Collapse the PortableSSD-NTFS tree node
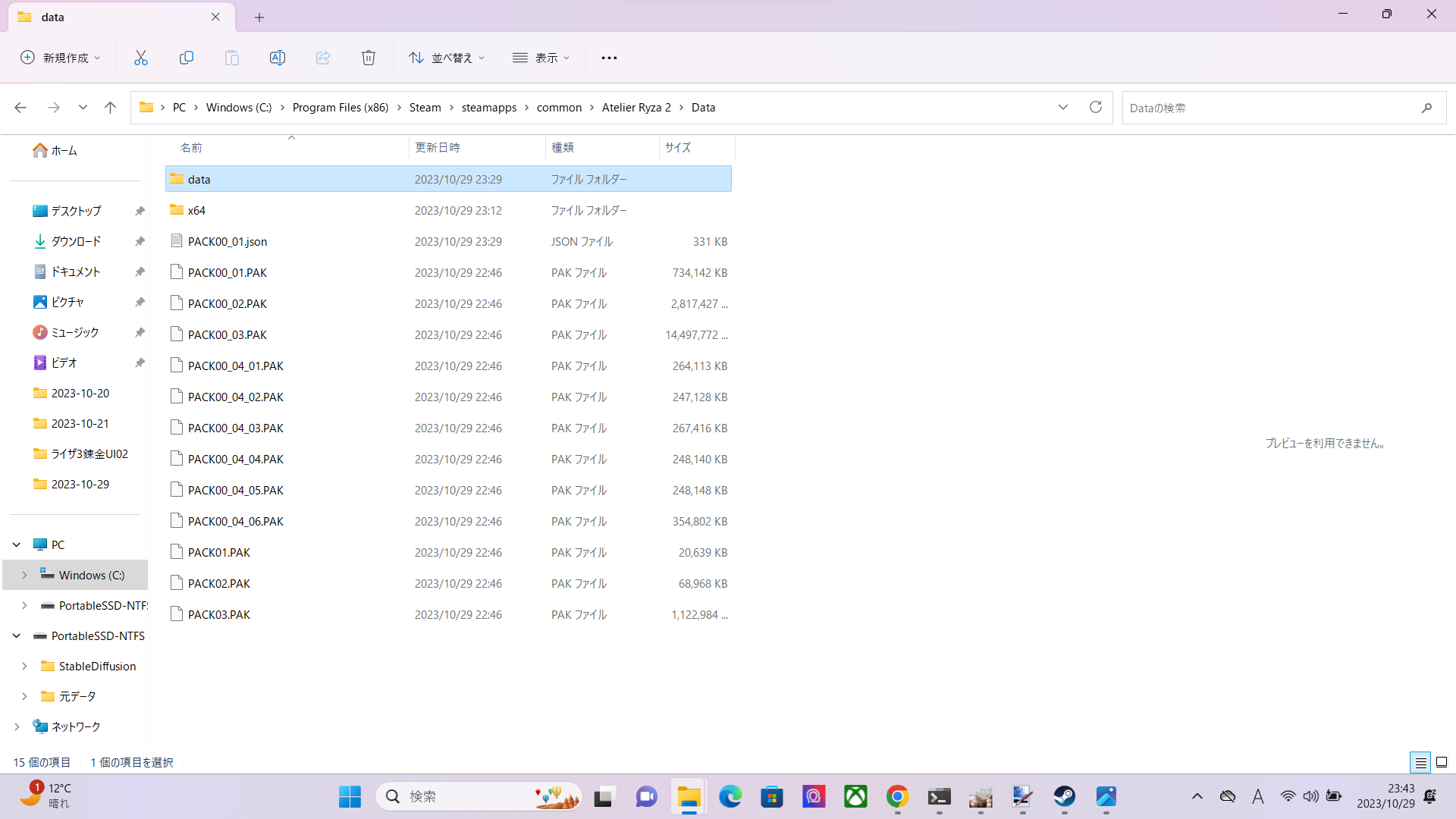The image size is (1456, 819). (x=17, y=635)
